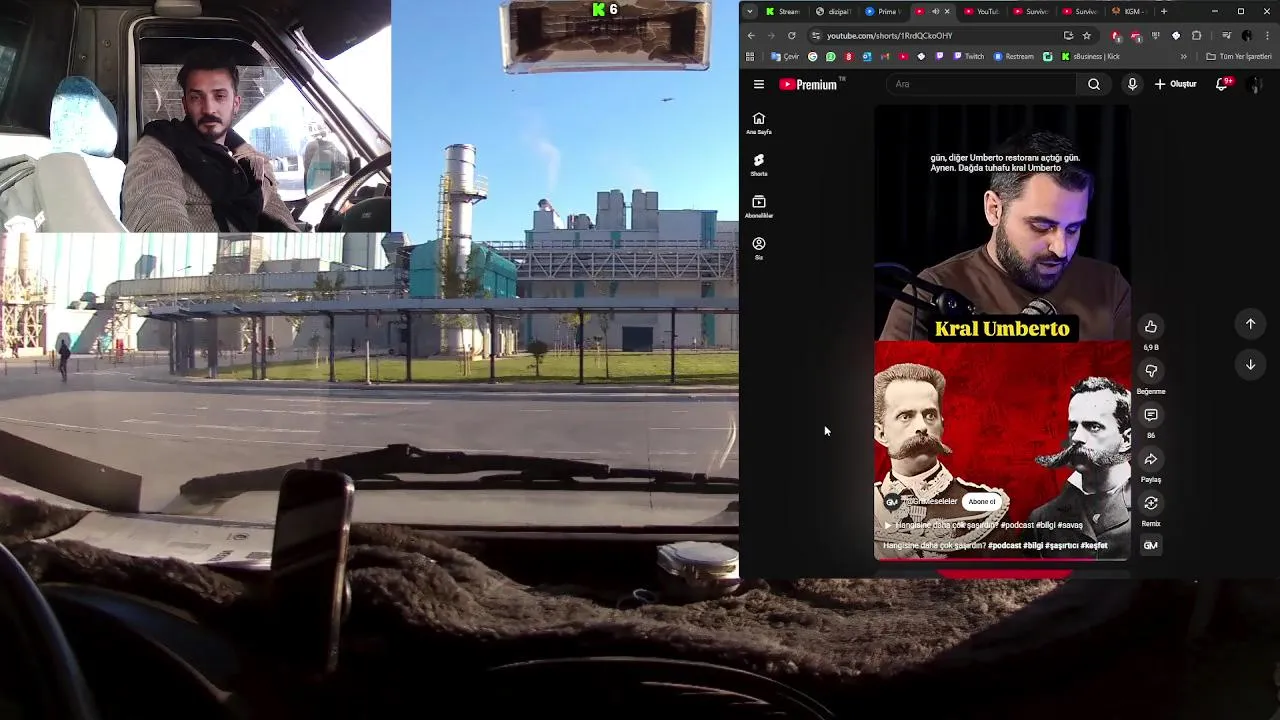1280x720 pixels.
Task: Click the Abone ol subscribe button
Action: click(981, 501)
